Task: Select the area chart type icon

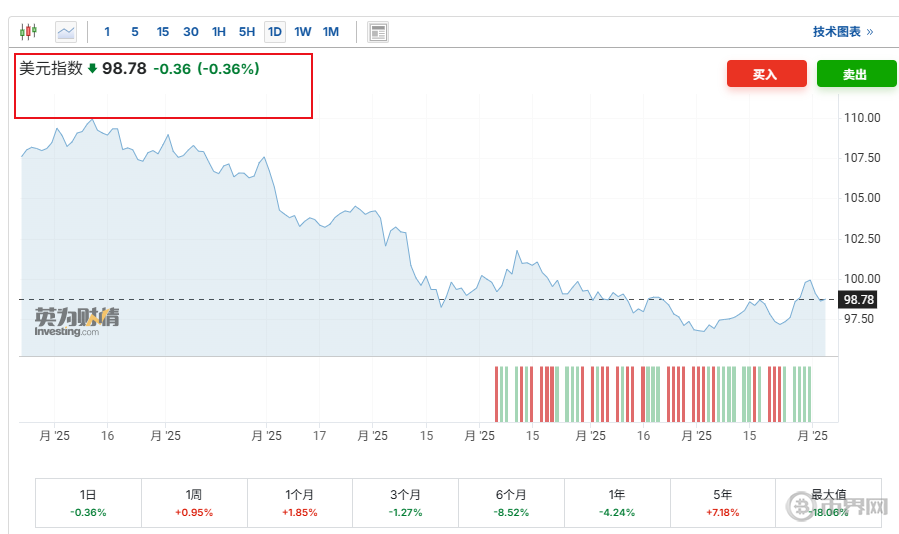Action: [66, 32]
